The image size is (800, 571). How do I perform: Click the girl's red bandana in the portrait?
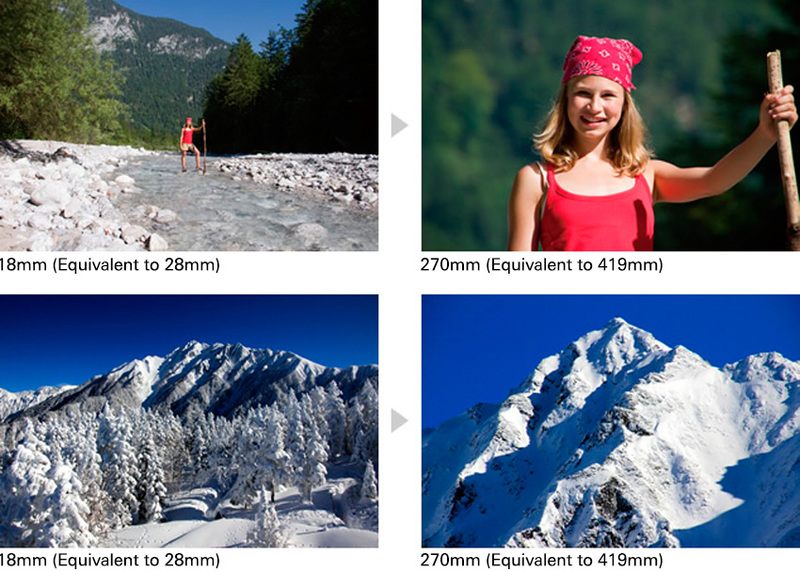tap(602, 61)
